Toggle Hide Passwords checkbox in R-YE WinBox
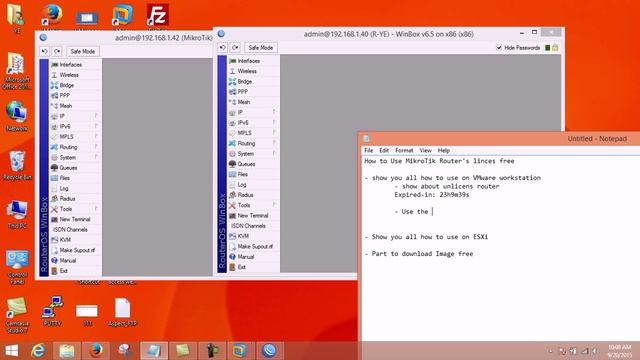640x360 pixels. point(499,48)
